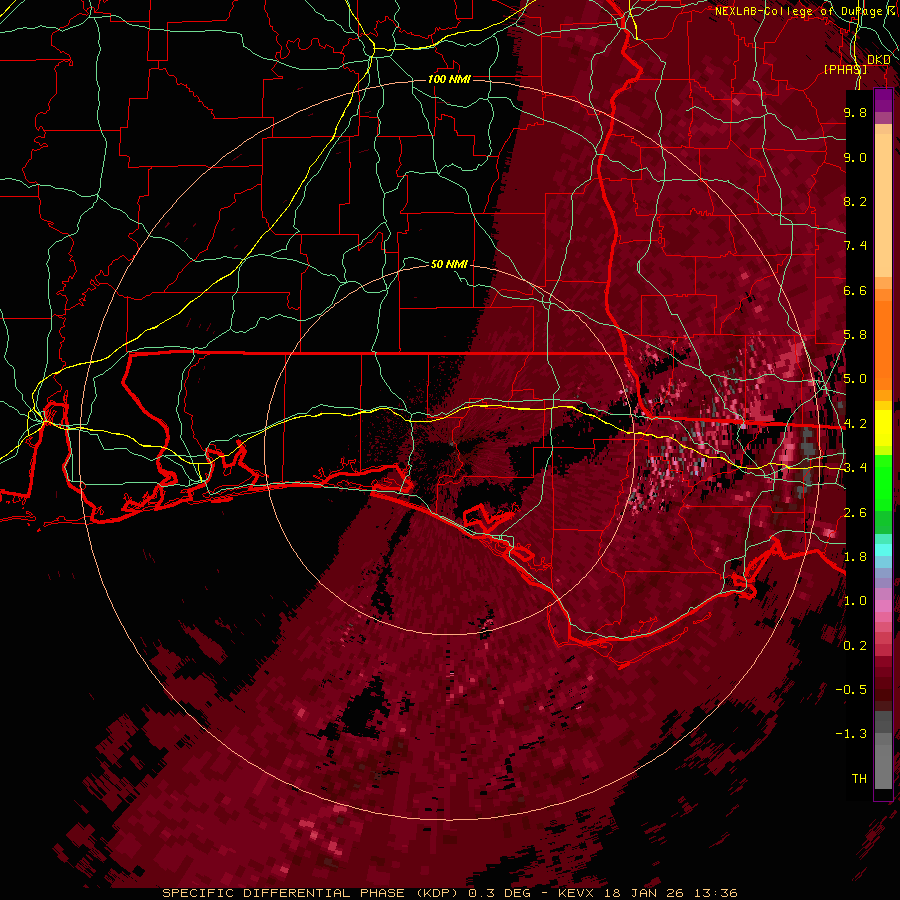Click the "4.2" scale value
This screenshot has height=900, width=900.
click(x=855, y=424)
